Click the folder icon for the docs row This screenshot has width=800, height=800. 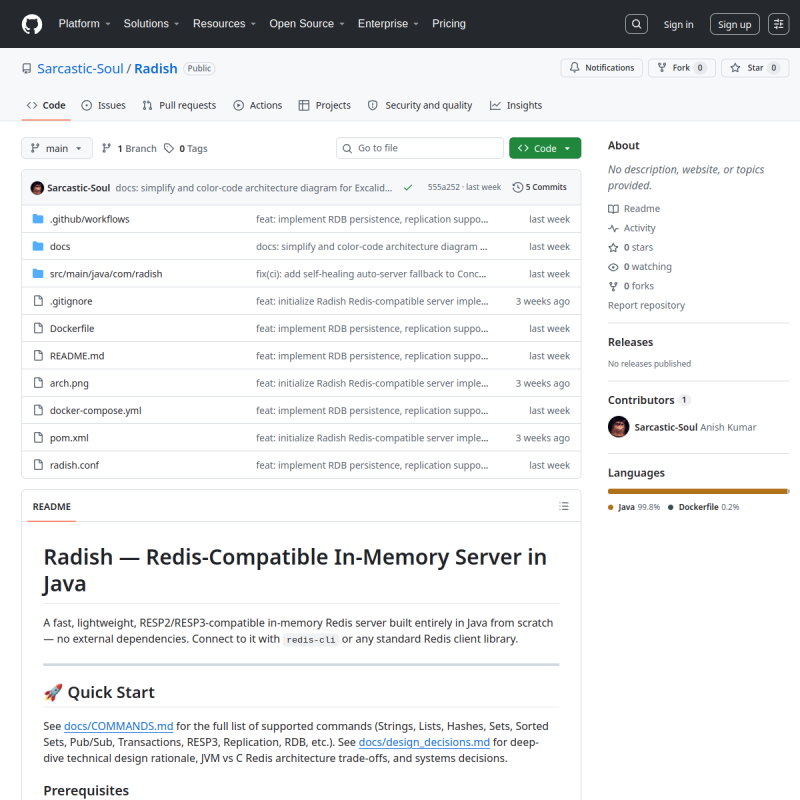[38, 246]
